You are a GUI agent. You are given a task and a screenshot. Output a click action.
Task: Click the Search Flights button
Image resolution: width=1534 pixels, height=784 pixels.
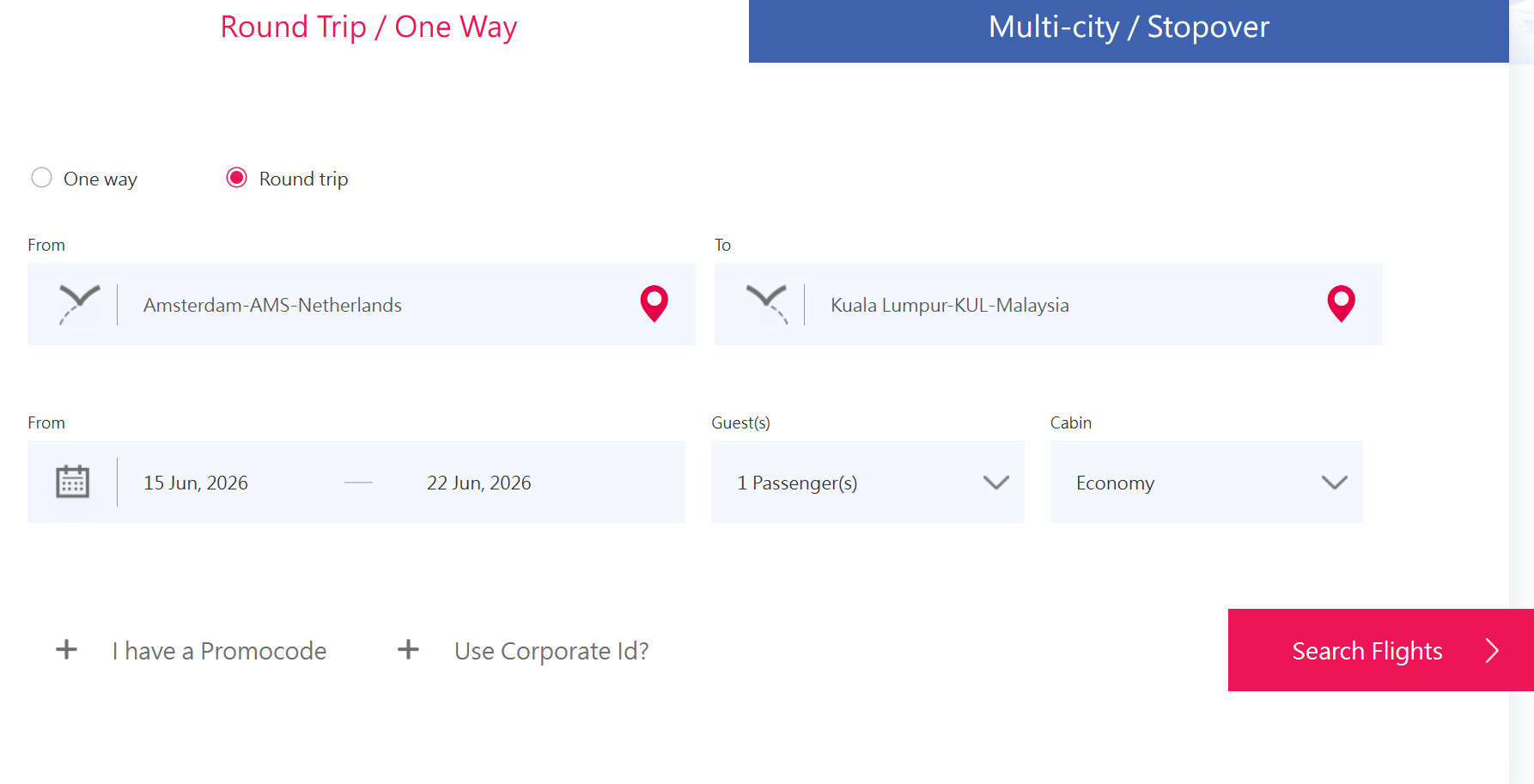[1367, 650]
